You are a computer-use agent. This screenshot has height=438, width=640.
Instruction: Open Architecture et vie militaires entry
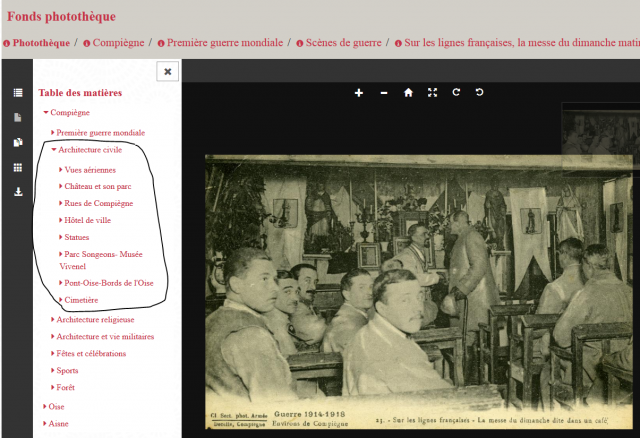105,337
